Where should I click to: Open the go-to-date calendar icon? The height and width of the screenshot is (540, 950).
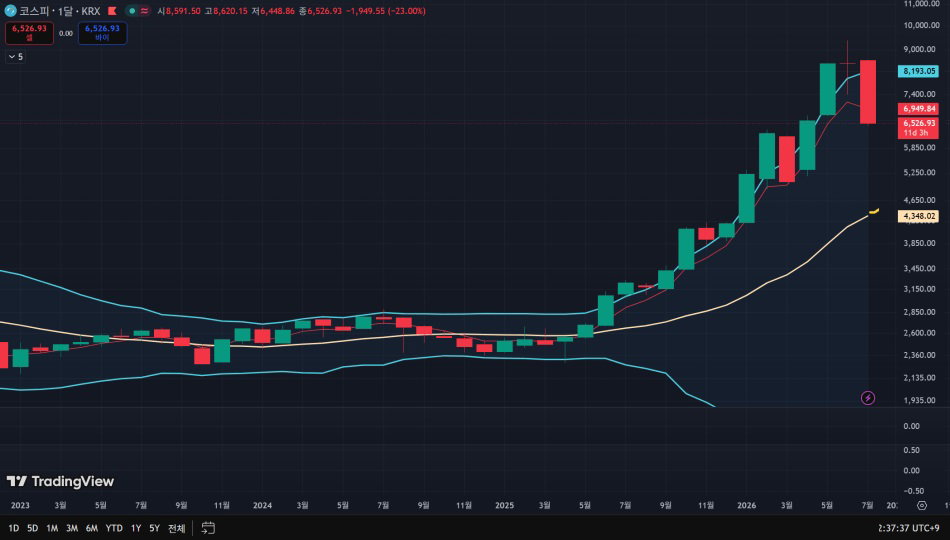(208, 528)
